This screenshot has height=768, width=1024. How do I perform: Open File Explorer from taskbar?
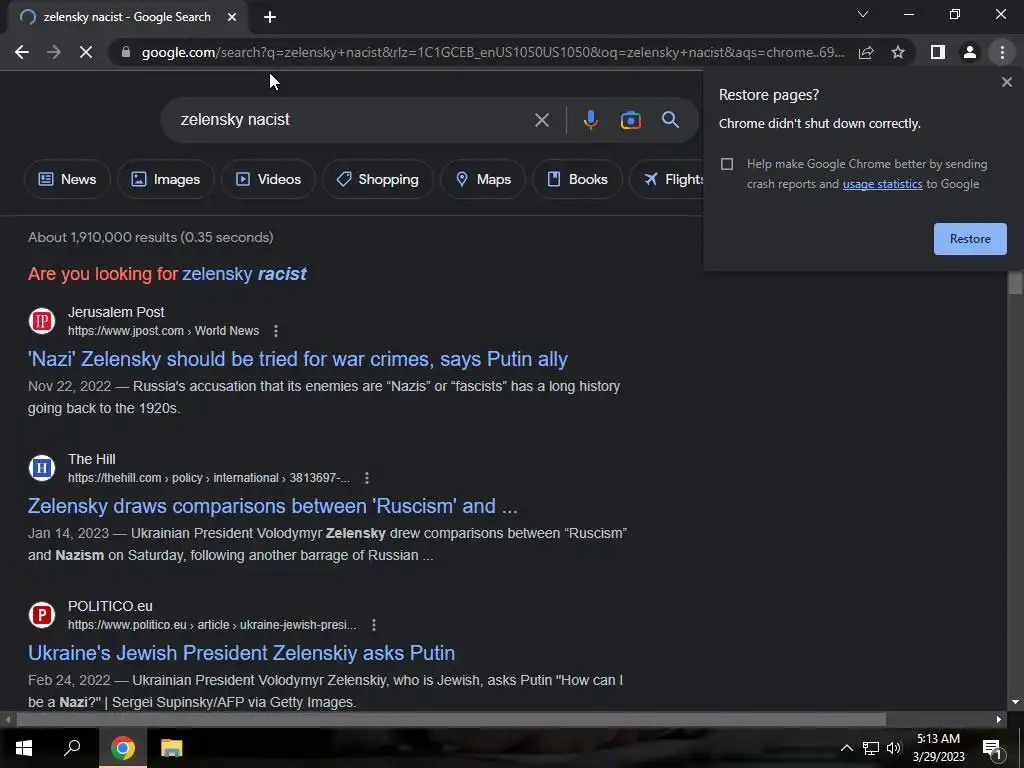[171, 748]
